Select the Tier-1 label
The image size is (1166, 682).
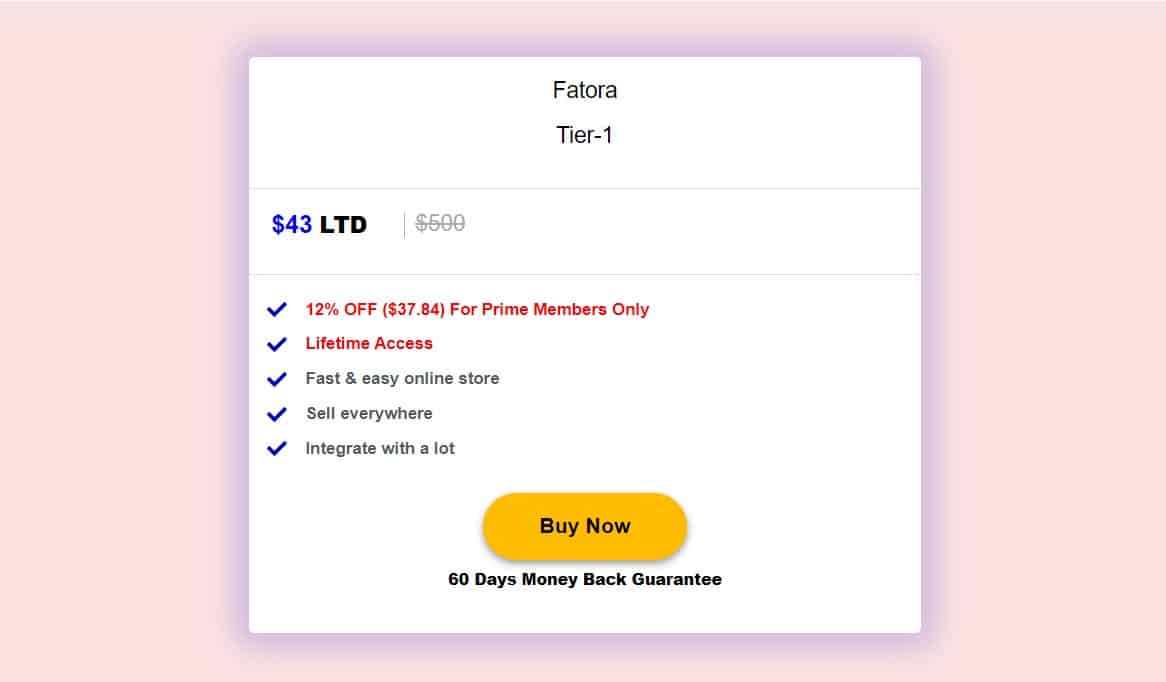point(585,135)
